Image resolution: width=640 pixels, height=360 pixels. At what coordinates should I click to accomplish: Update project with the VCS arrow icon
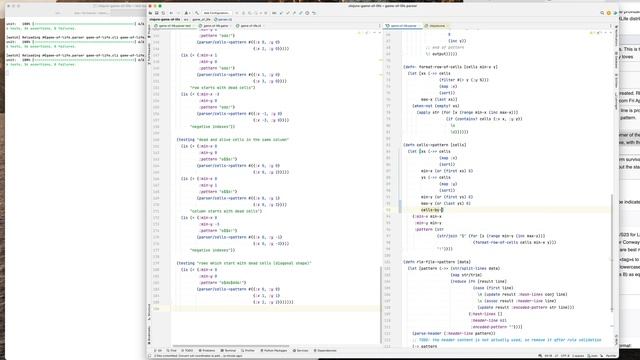[281, 13]
